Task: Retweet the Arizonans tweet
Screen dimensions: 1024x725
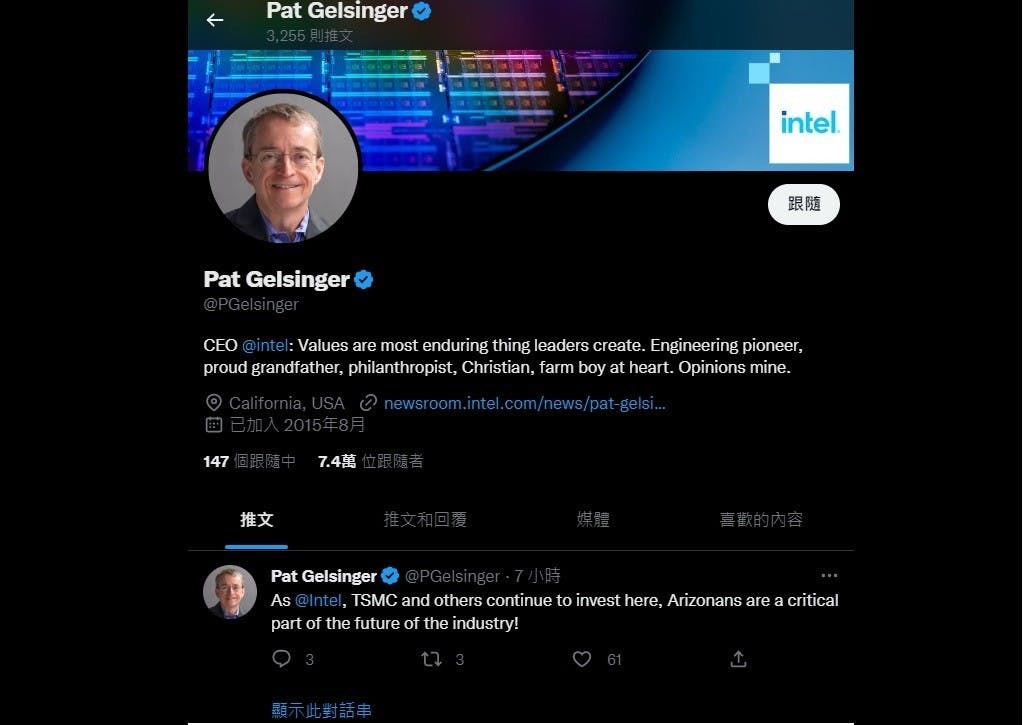Action: [431, 659]
